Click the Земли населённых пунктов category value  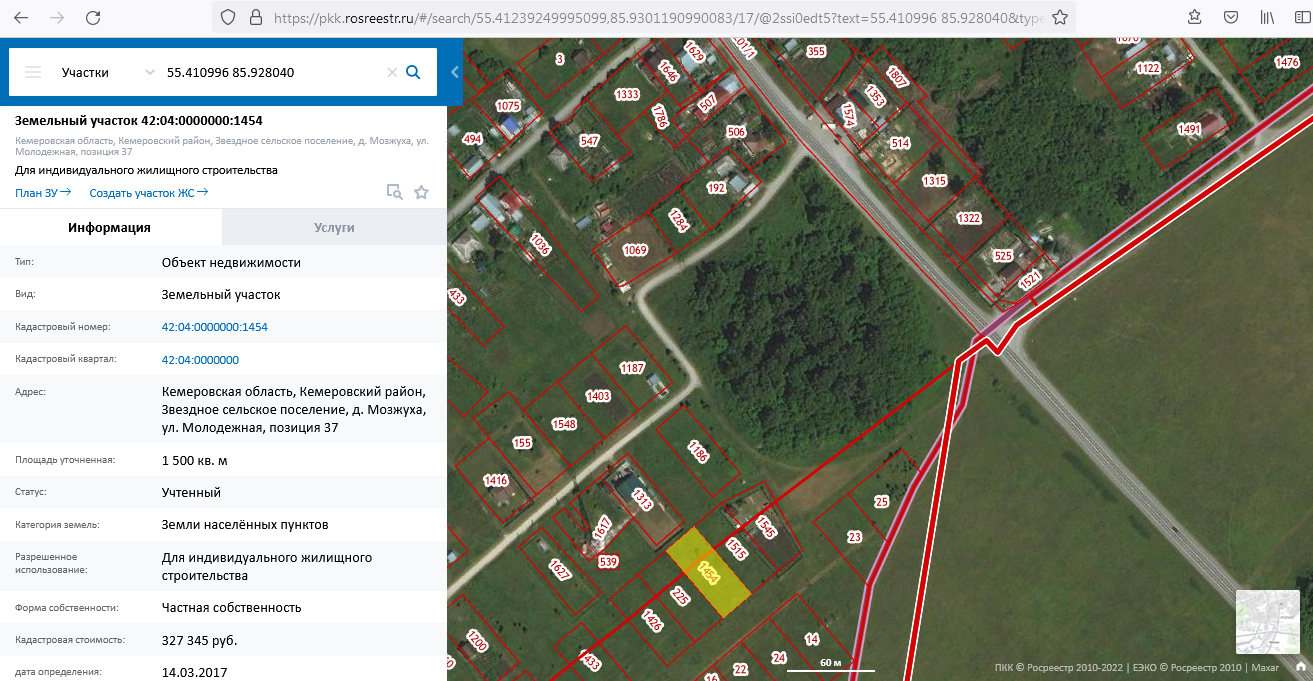(245, 524)
